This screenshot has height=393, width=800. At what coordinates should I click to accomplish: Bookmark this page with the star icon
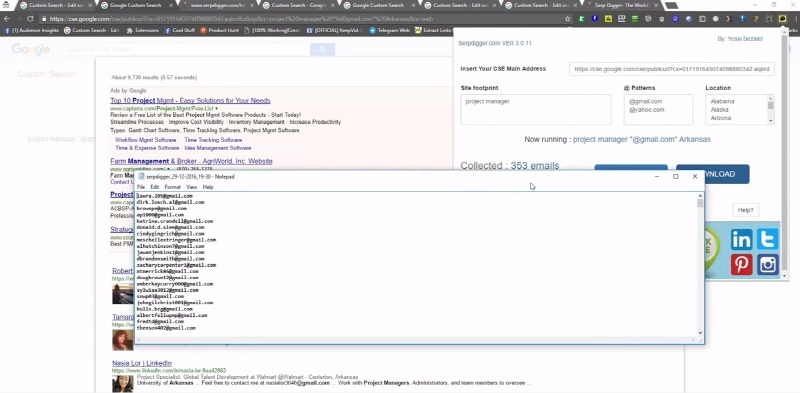pyautogui.click(x=568, y=19)
